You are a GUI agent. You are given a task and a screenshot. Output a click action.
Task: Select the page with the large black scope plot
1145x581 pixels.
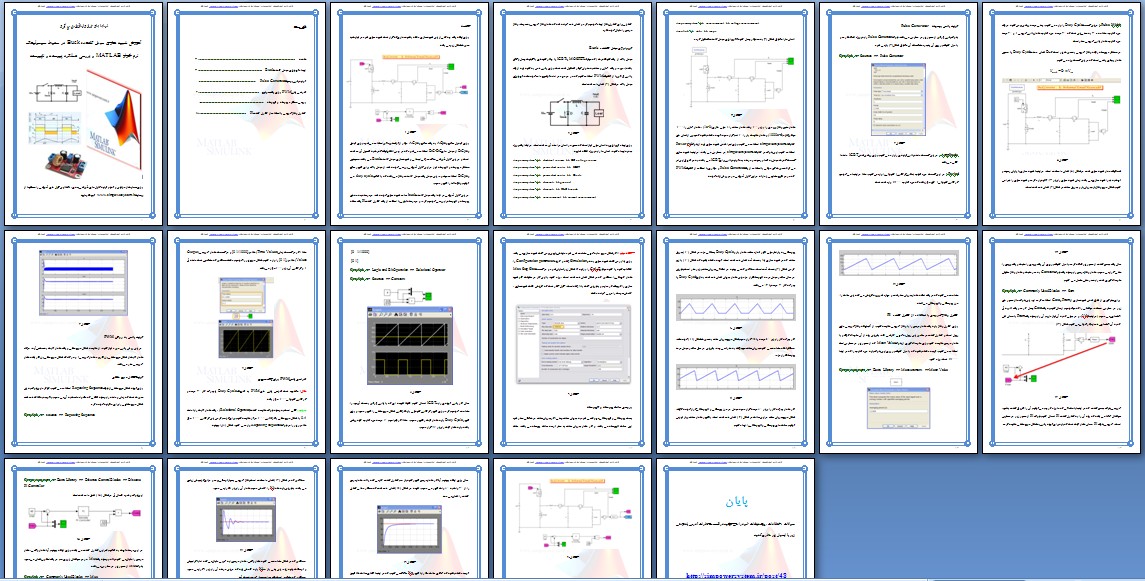coord(408,342)
